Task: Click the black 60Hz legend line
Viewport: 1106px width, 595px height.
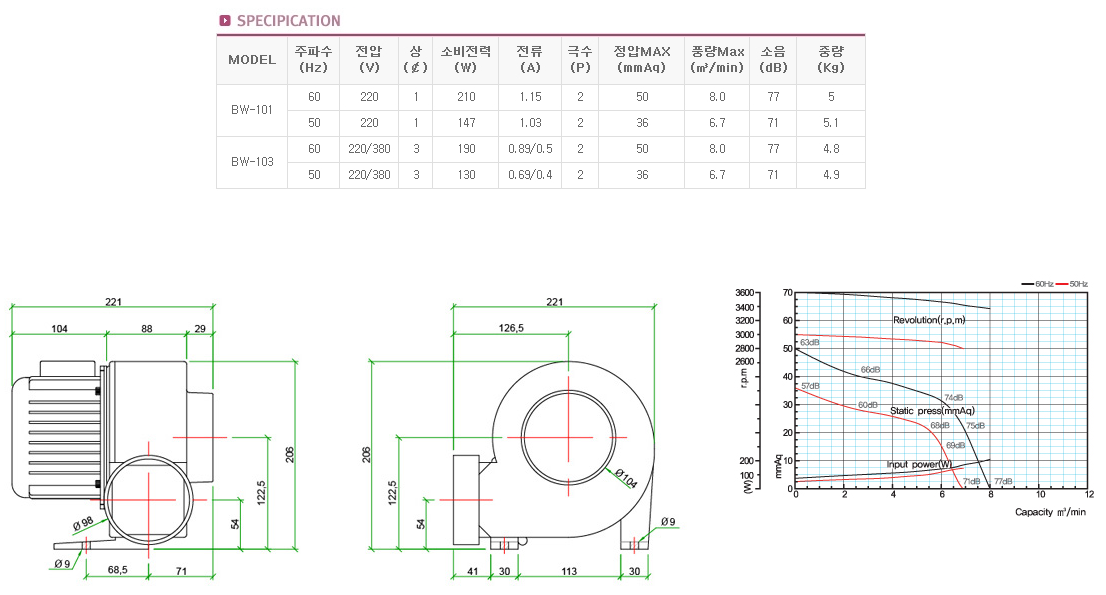Action: click(x=1027, y=284)
